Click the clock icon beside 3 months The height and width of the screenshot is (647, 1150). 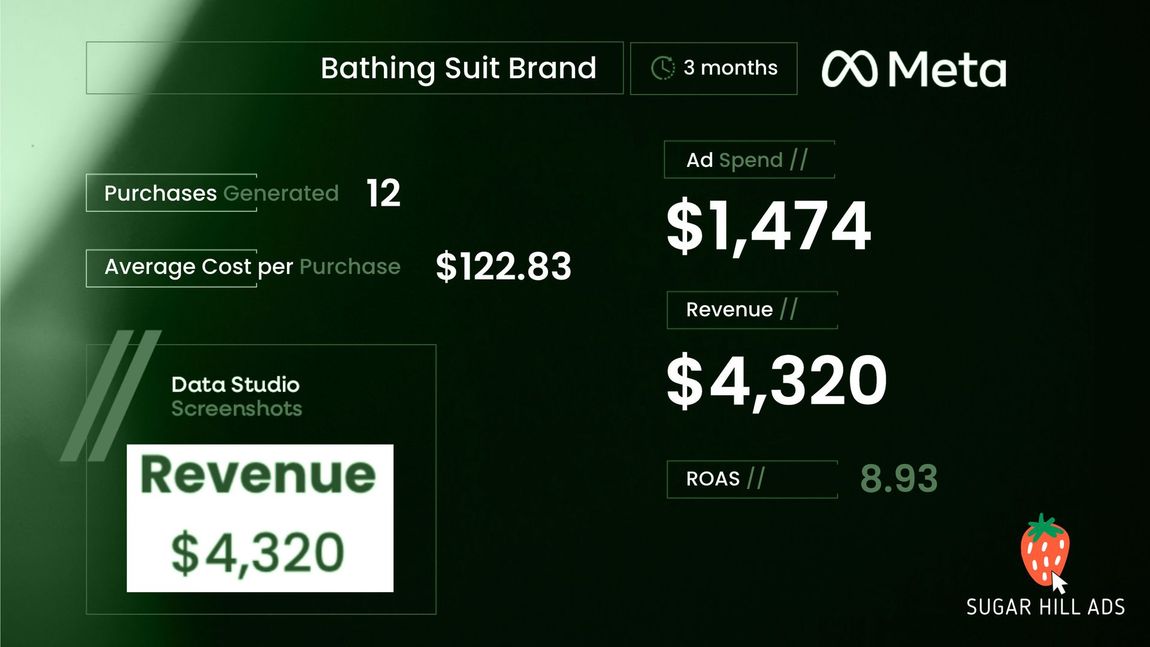663,67
